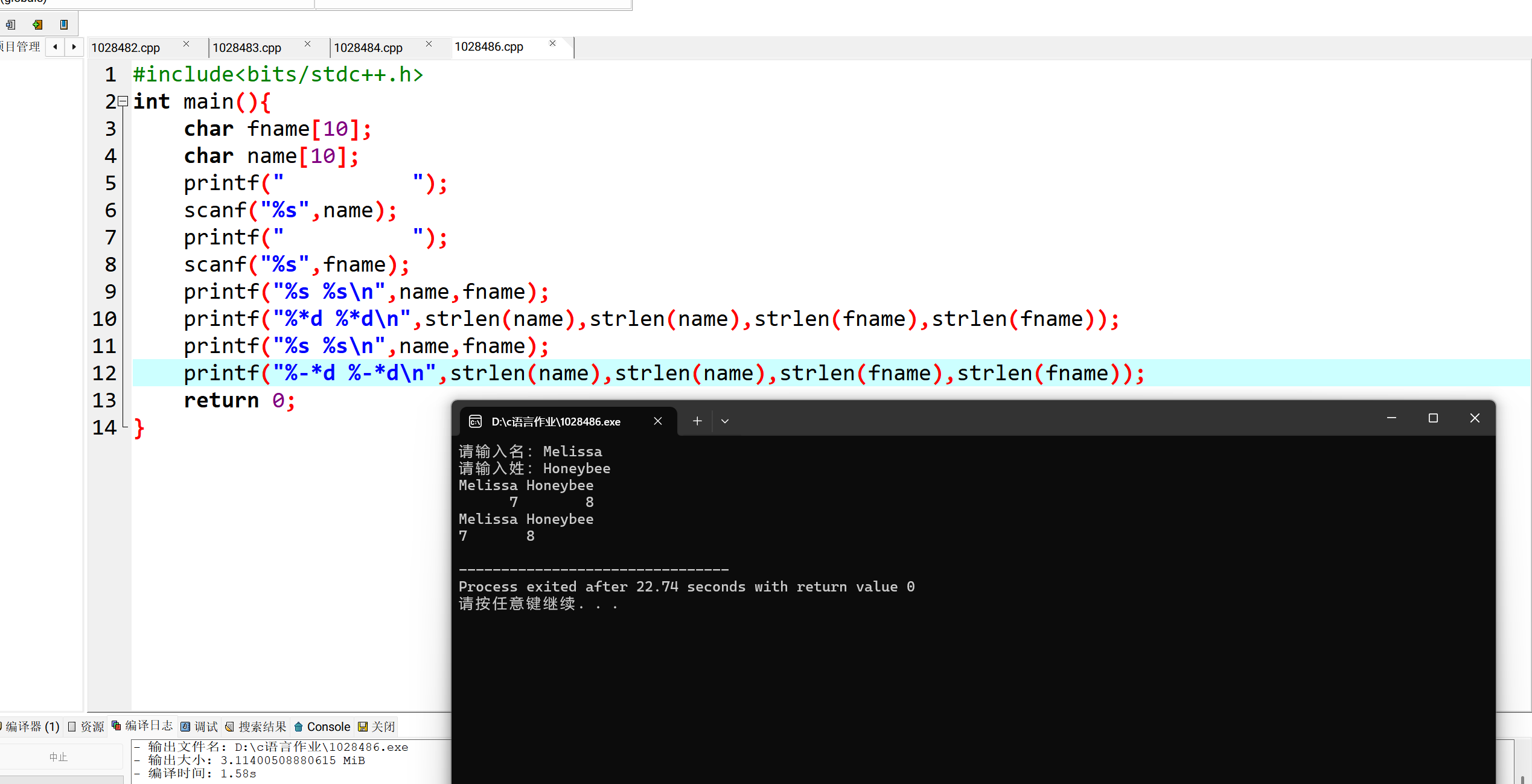Switch to the 1028484.cpp tab
This screenshot has height=784, width=1532.
pyautogui.click(x=368, y=48)
